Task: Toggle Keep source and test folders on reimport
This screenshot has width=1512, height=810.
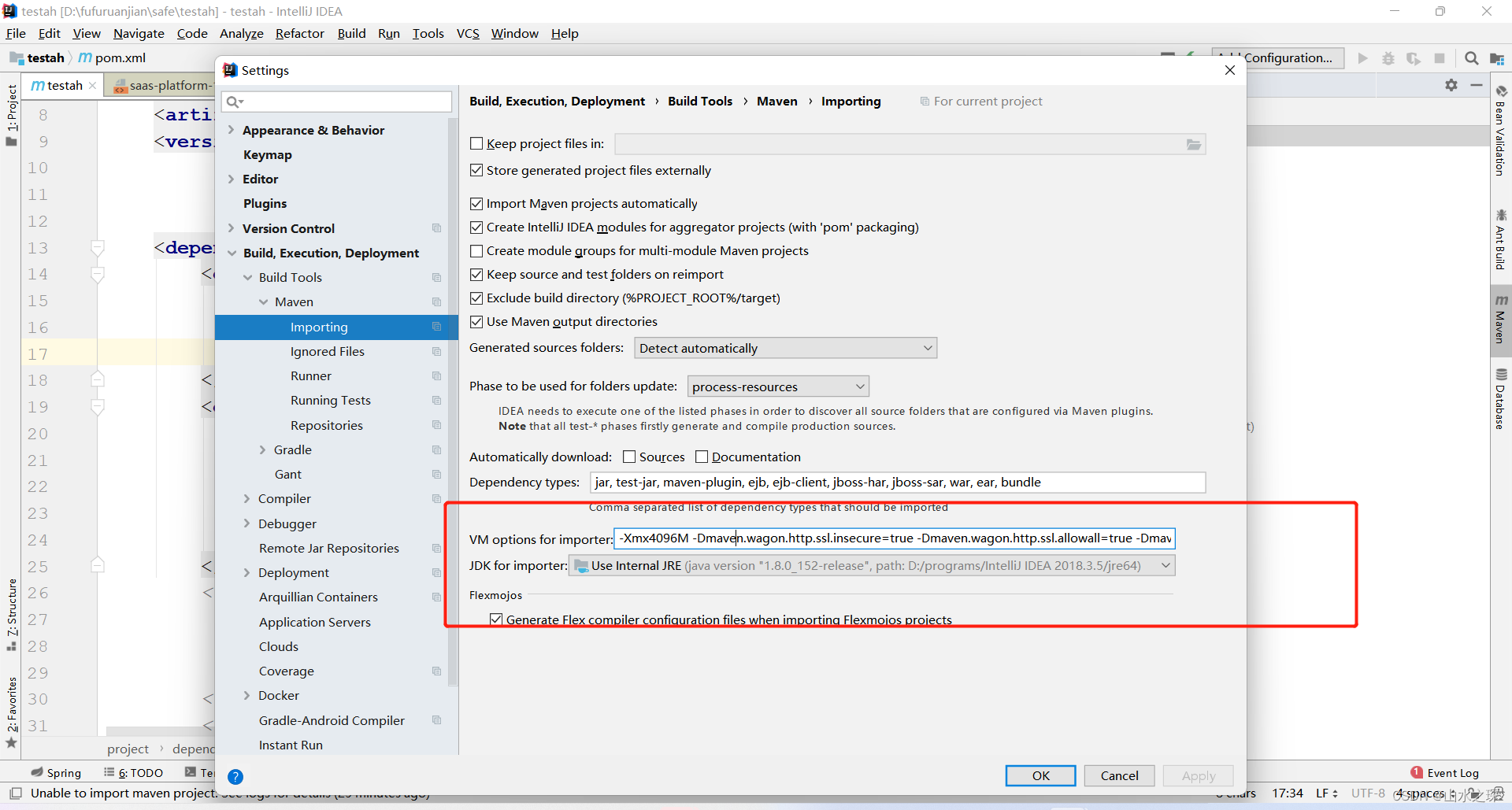Action: pyautogui.click(x=476, y=274)
